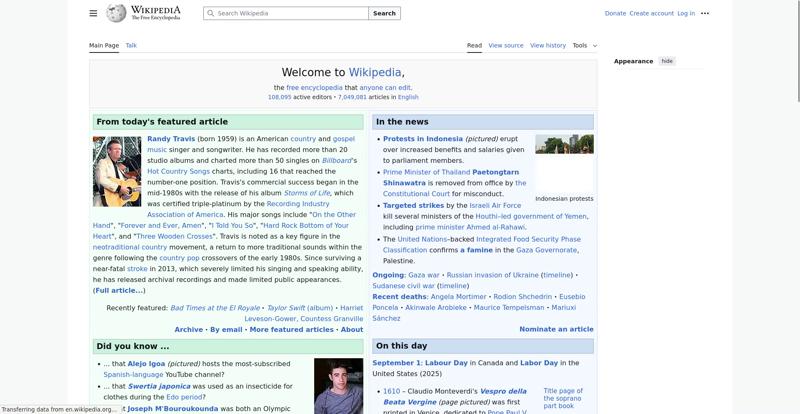Select the Main Page tab

point(104,45)
